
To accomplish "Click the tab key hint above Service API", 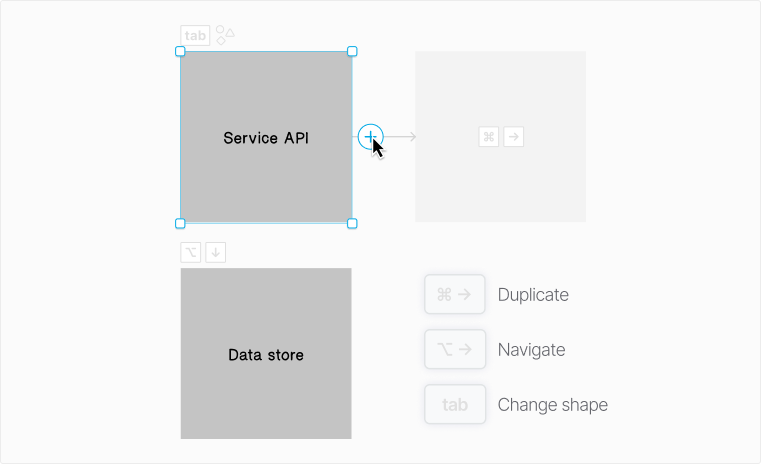I will (x=195, y=35).
